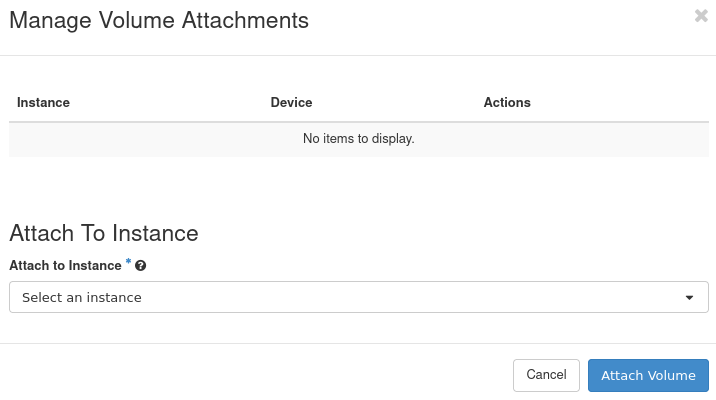Image resolution: width=716 pixels, height=400 pixels.
Task: Click blank footer area left of Cancel
Action: [x=250, y=375]
